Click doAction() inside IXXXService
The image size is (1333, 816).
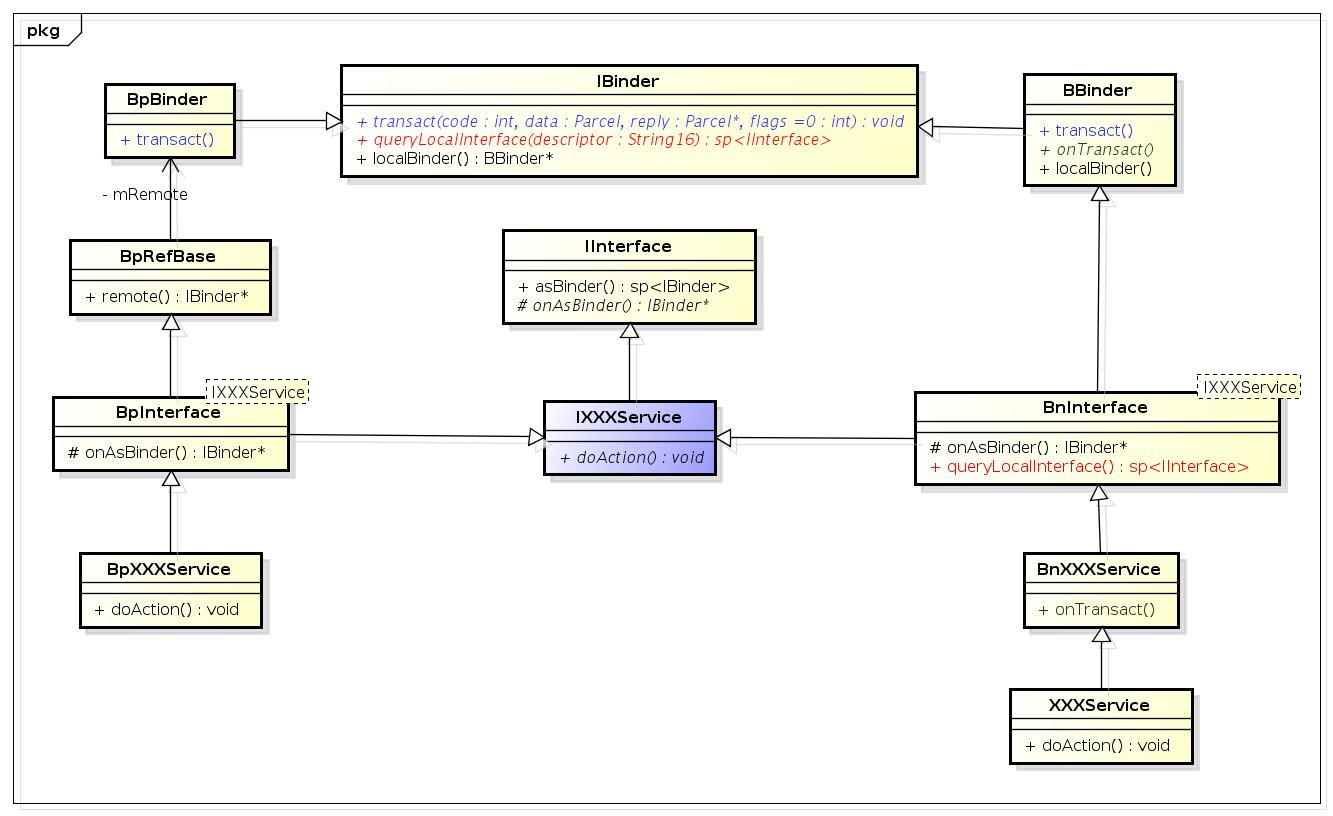[628, 457]
